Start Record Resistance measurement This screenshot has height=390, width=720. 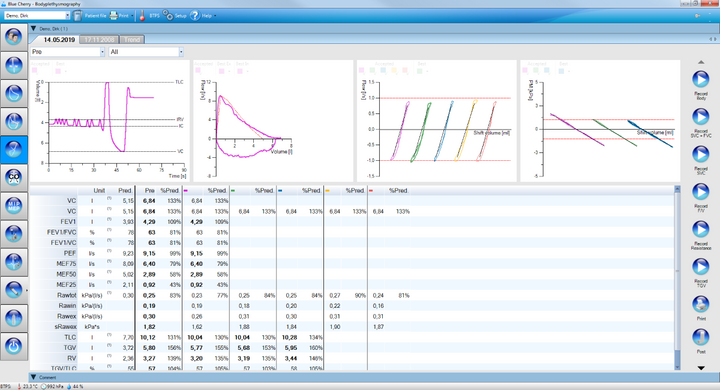701,229
